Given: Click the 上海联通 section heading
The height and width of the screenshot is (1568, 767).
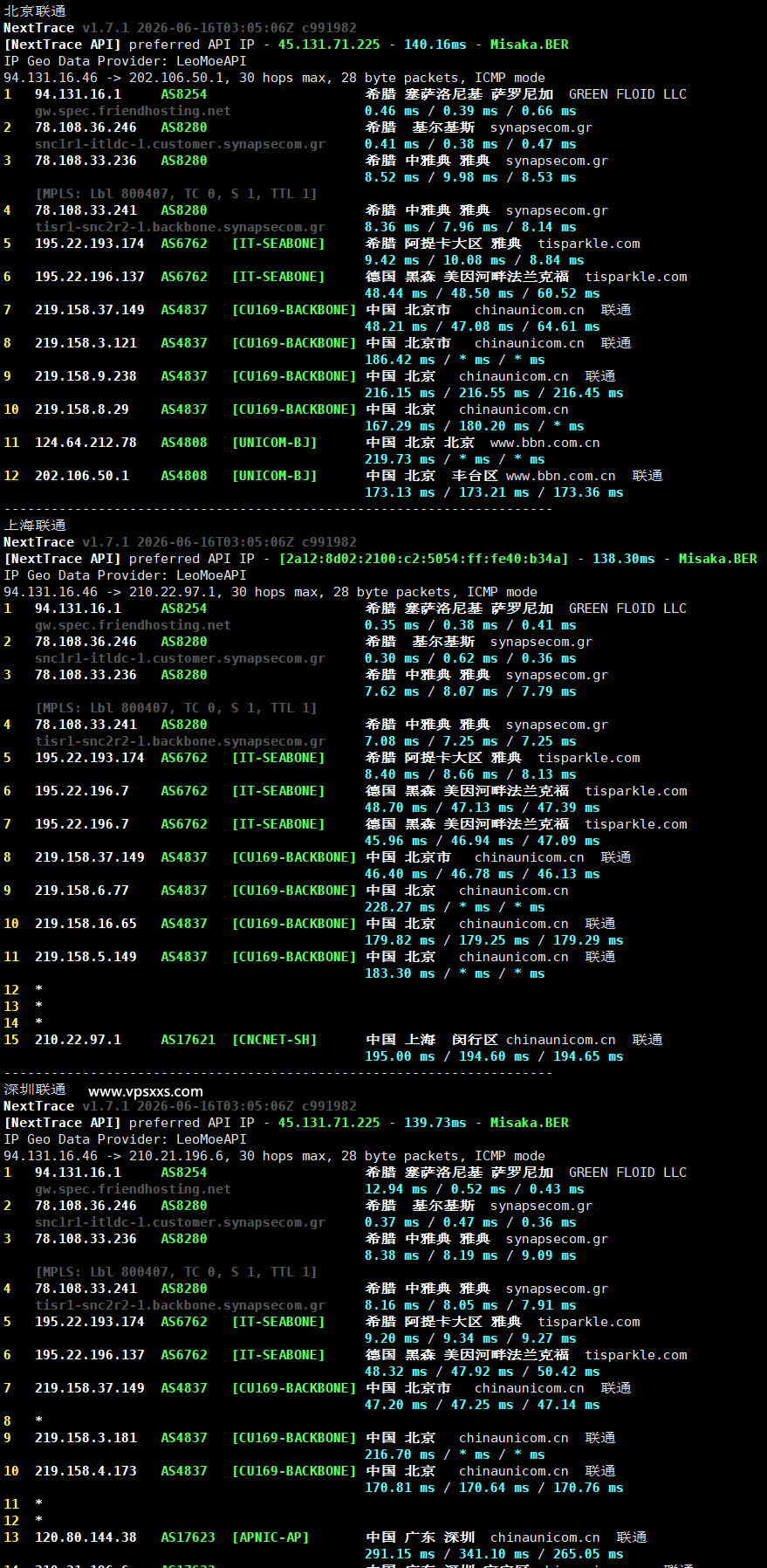Looking at the screenshot, I should tap(35, 526).
